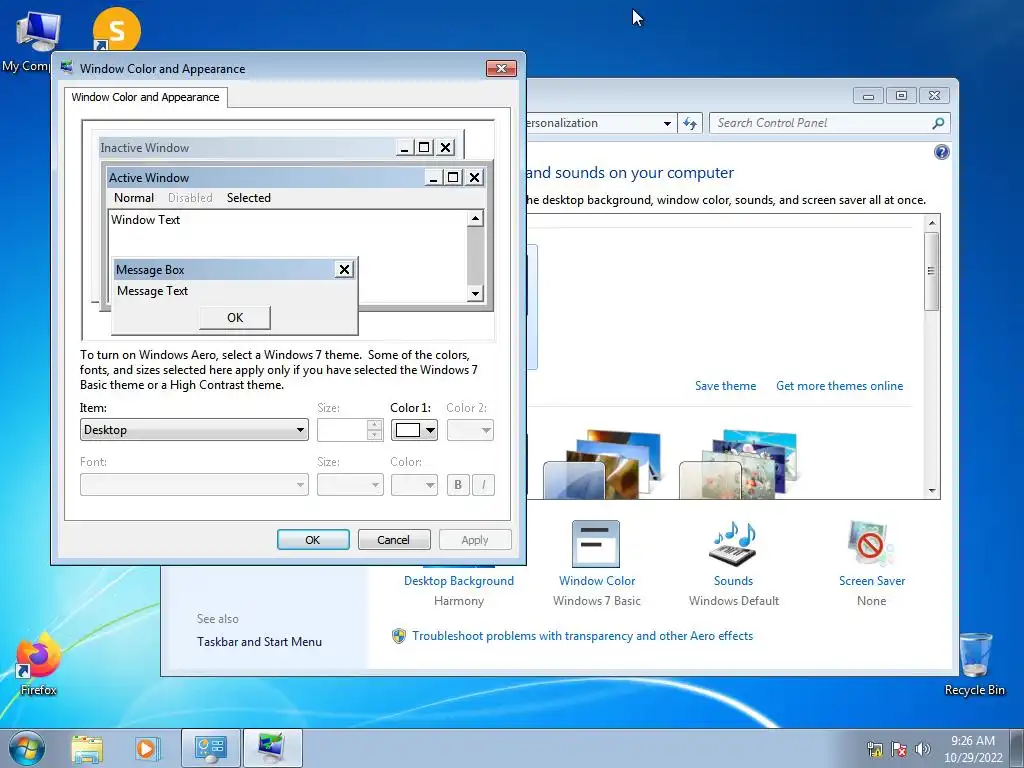Close the Window Color and Appearance dialog
This screenshot has height=768, width=1024.
502,69
